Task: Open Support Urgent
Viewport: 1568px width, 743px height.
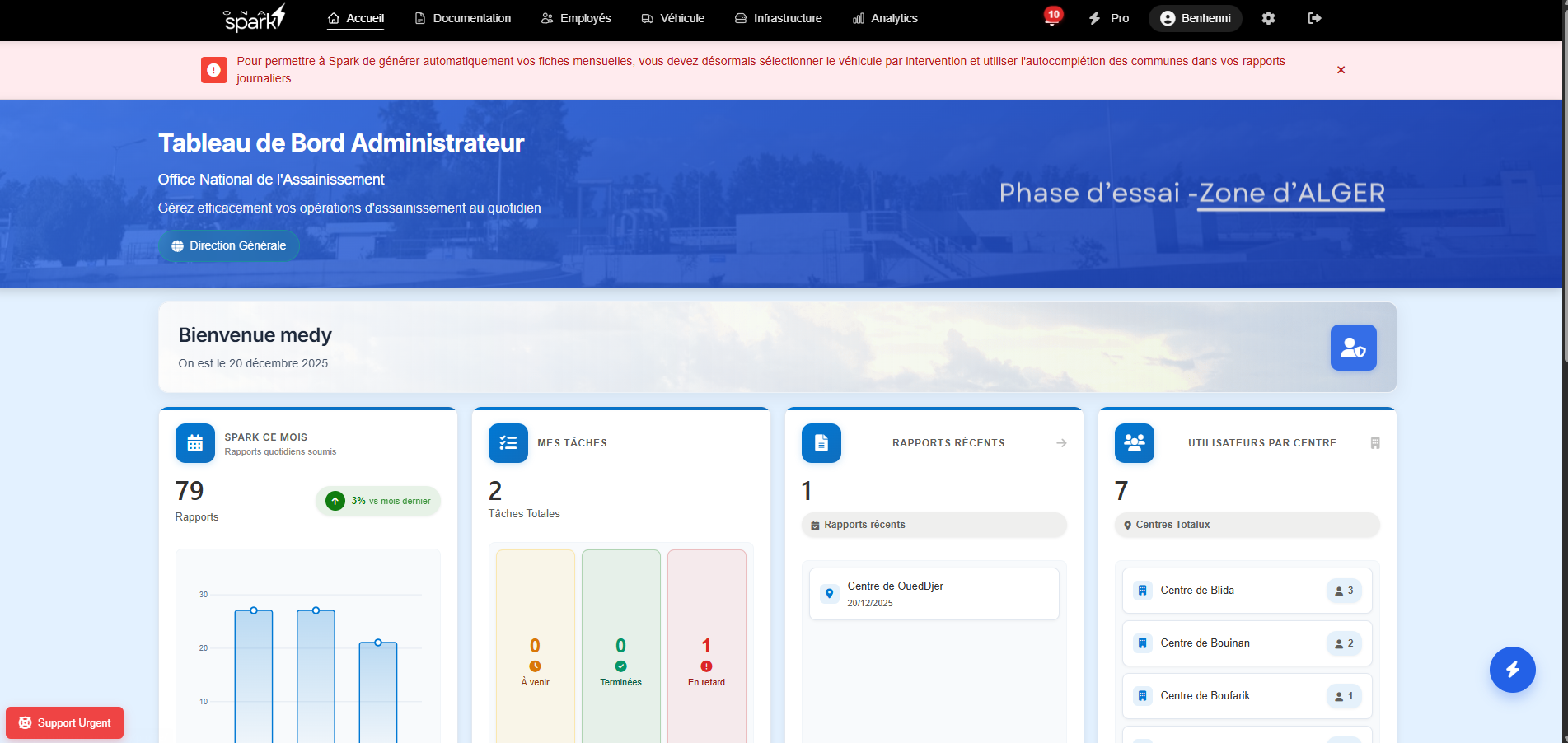Action: point(64,722)
